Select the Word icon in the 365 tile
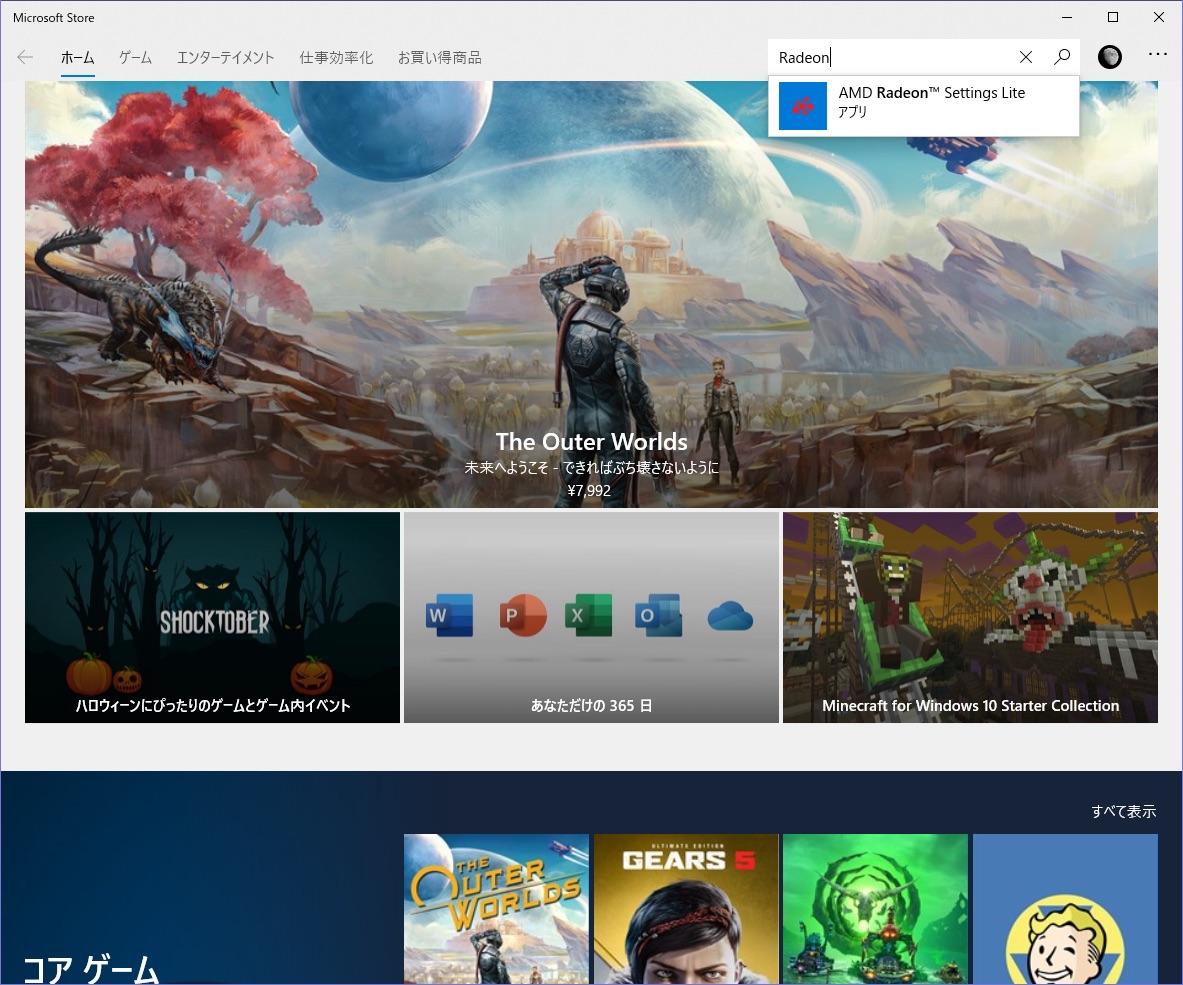The image size is (1183, 985). coord(449,616)
